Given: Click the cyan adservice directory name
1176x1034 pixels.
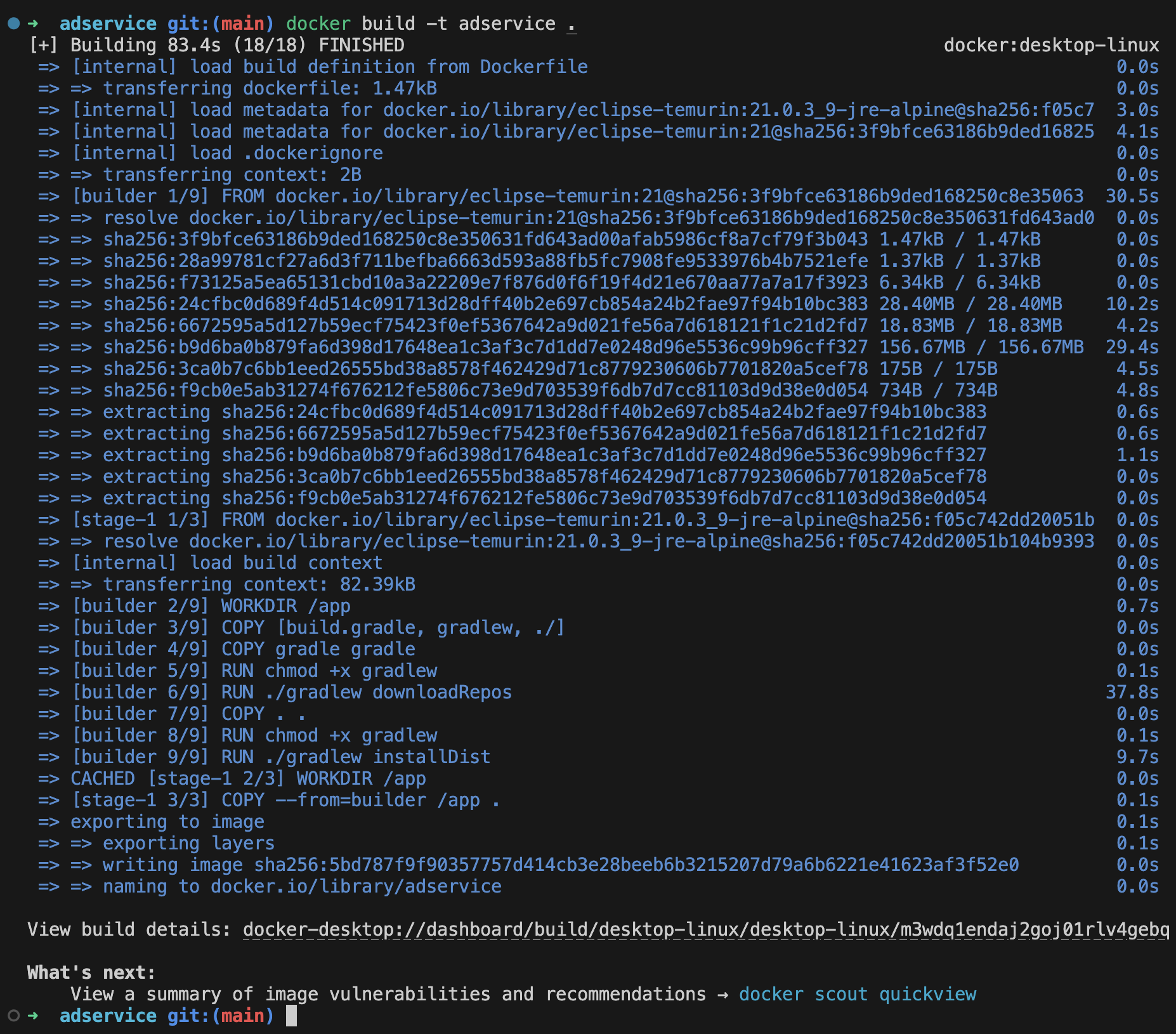Looking at the screenshot, I should pos(108,23).
